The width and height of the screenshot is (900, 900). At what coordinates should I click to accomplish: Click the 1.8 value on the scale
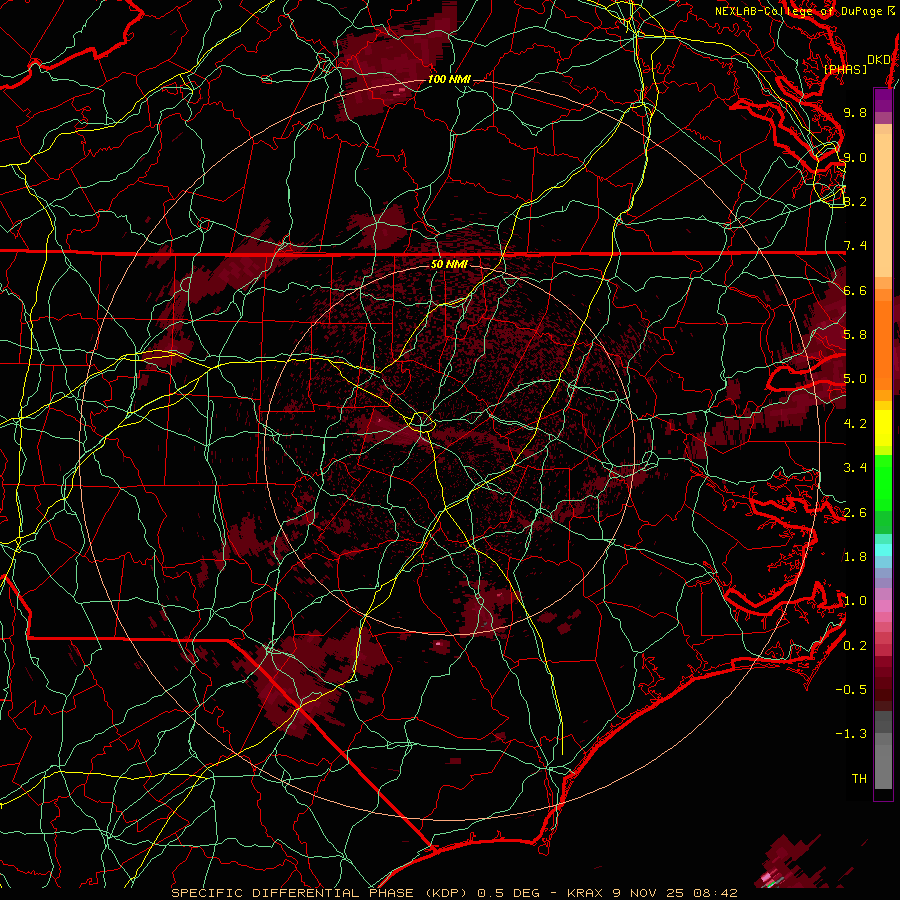pos(855,557)
